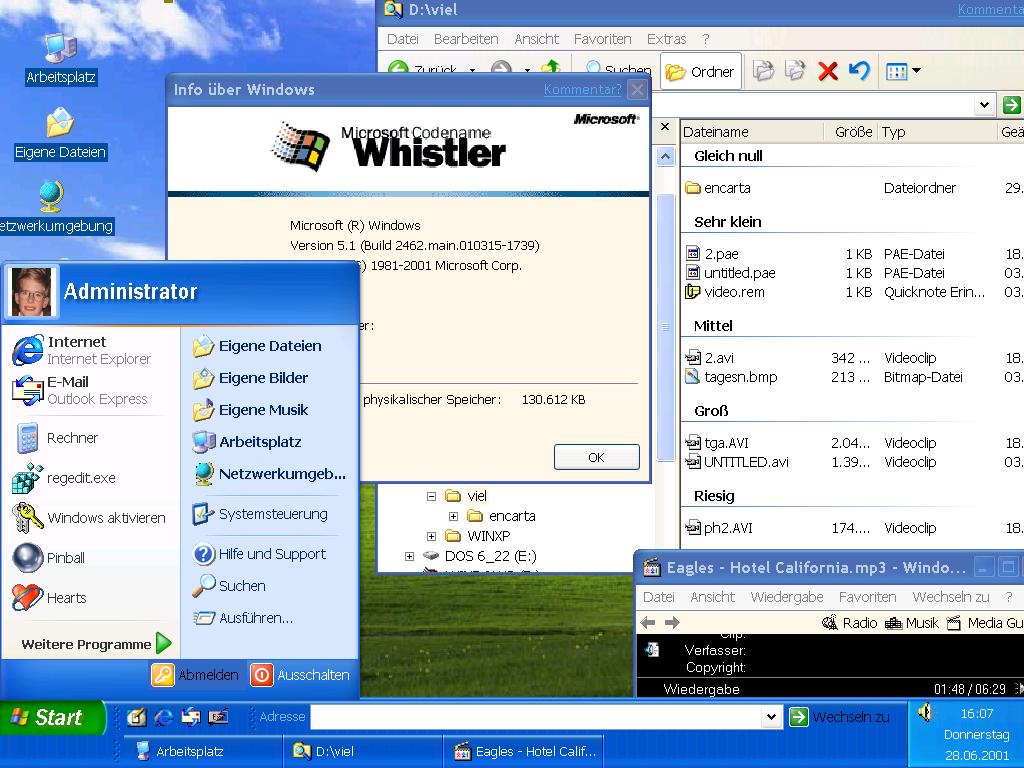Click the taskbar Adresse input field
1024x768 pixels.
[537, 717]
